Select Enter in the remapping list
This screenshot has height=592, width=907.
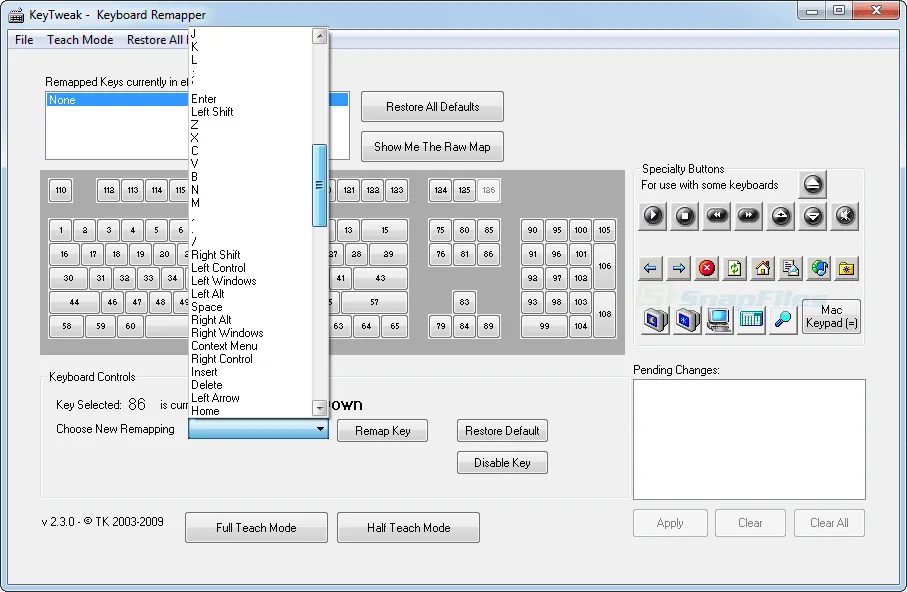tap(251, 99)
